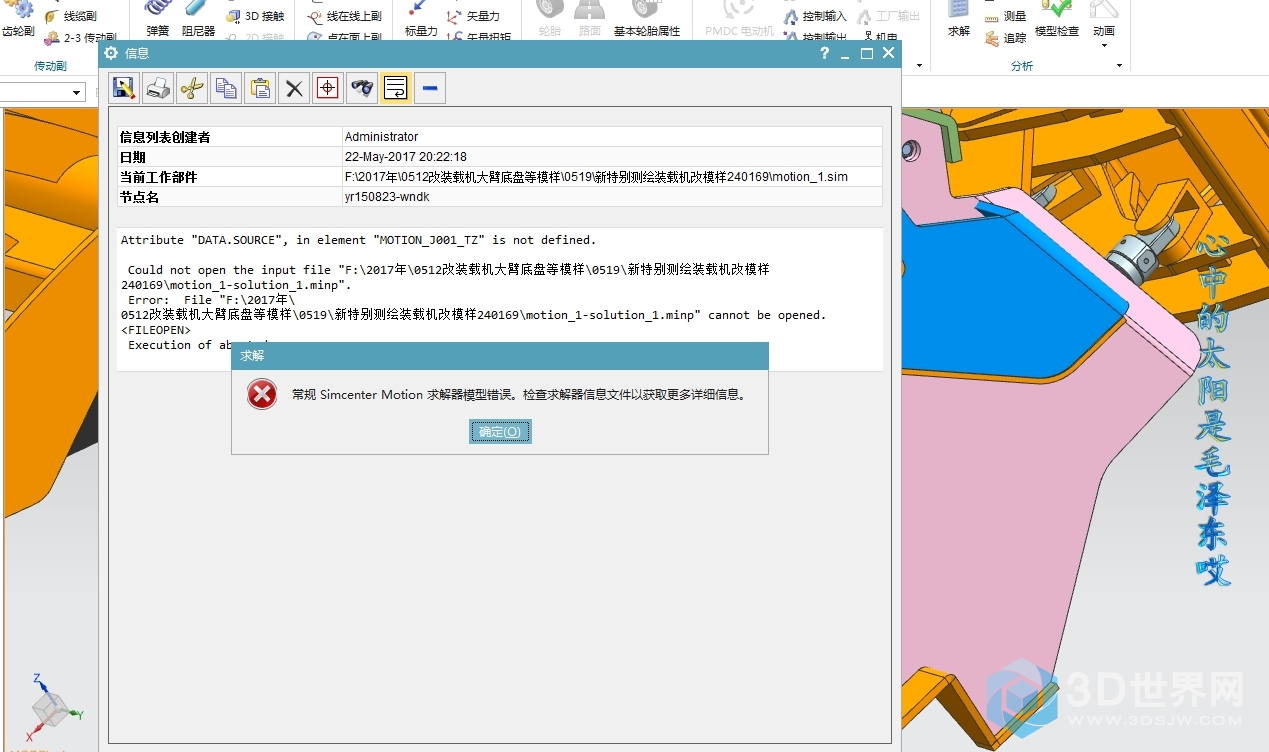The width and height of the screenshot is (1269, 752).
Task: Click the red error icon in 求解 dialog
Action: (262, 395)
